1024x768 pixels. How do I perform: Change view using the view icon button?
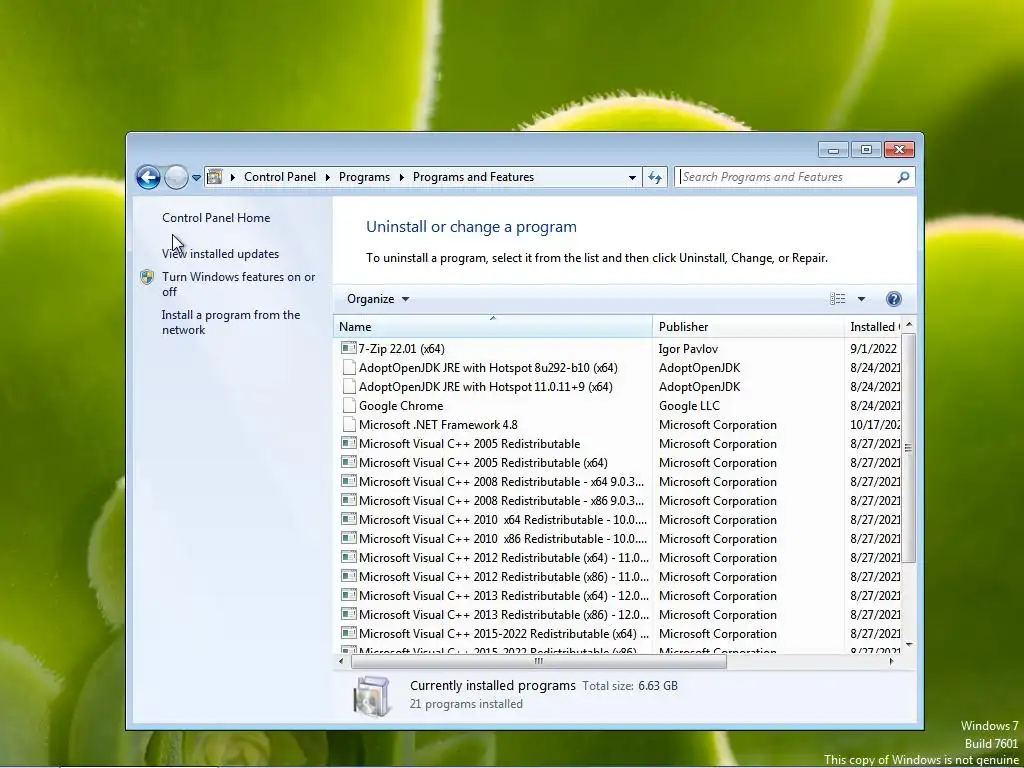(837, 298)
